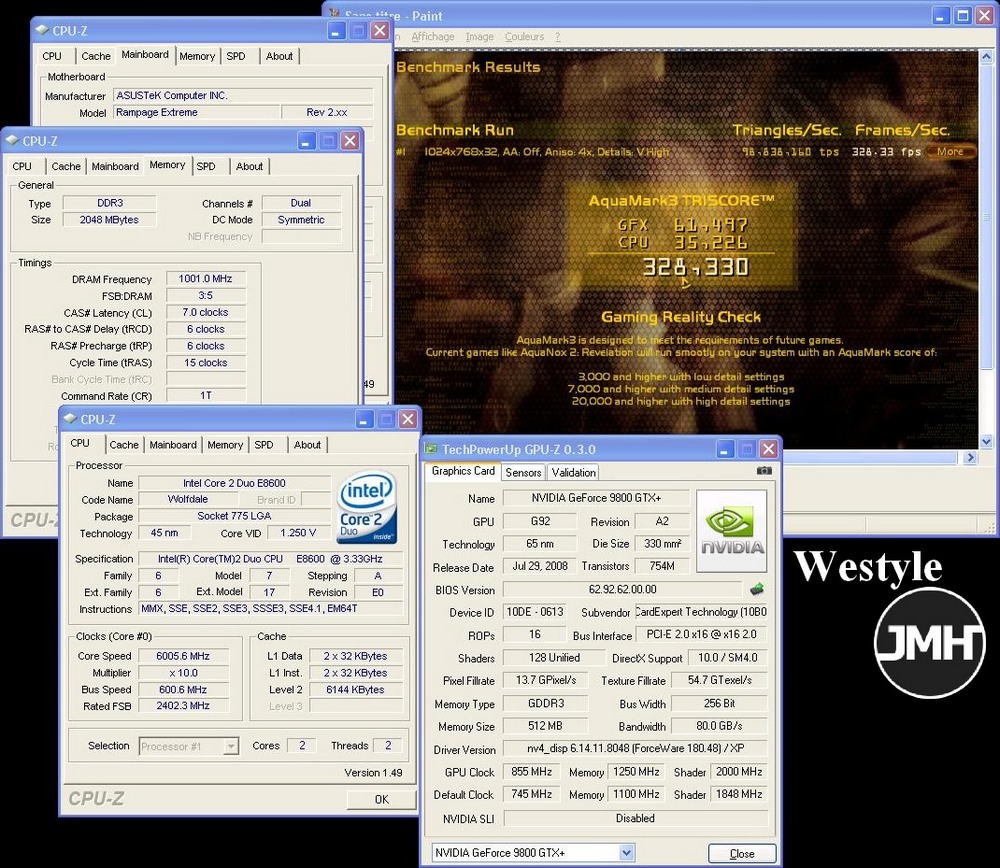Open Mainboard tab in front CPU-Z window
The height and width of the screenshot is (868, 1000).
[x=173, y=445]
